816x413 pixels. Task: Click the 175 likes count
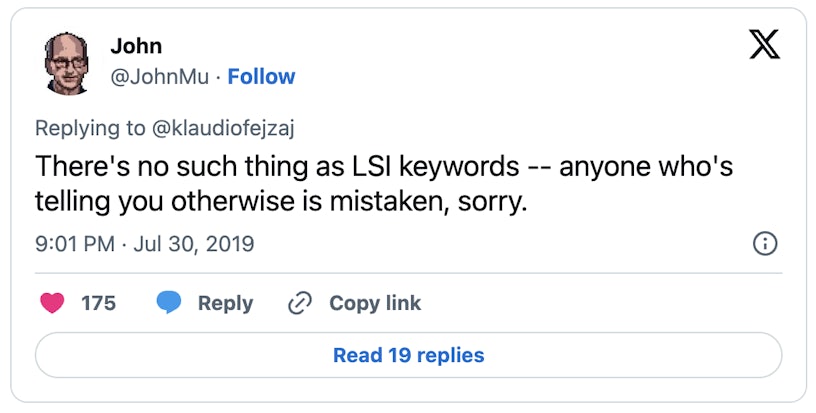(98, 303)
